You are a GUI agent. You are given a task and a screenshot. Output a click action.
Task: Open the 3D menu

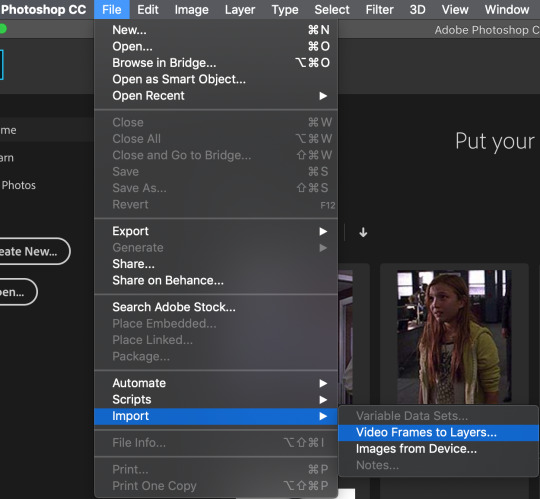[417, 10]
